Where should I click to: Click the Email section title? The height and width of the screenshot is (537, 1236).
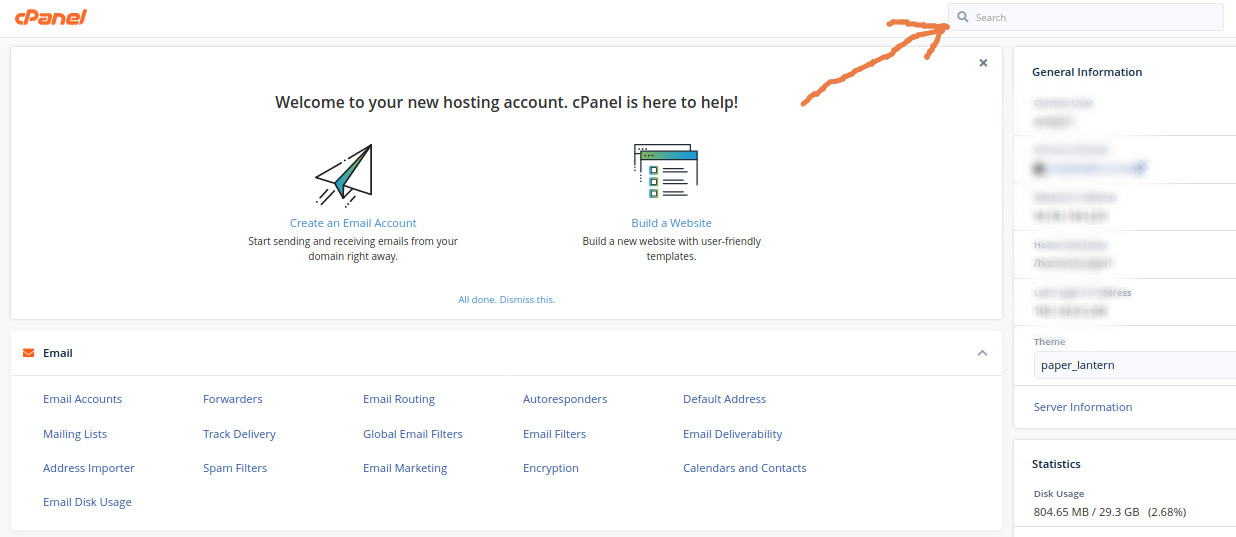[x=58, y=353]
